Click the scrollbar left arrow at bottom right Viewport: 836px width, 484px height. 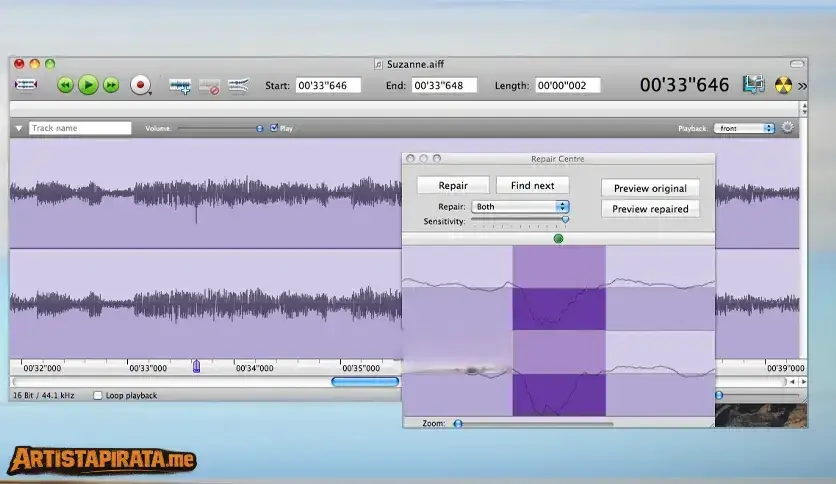coord(792,382)
